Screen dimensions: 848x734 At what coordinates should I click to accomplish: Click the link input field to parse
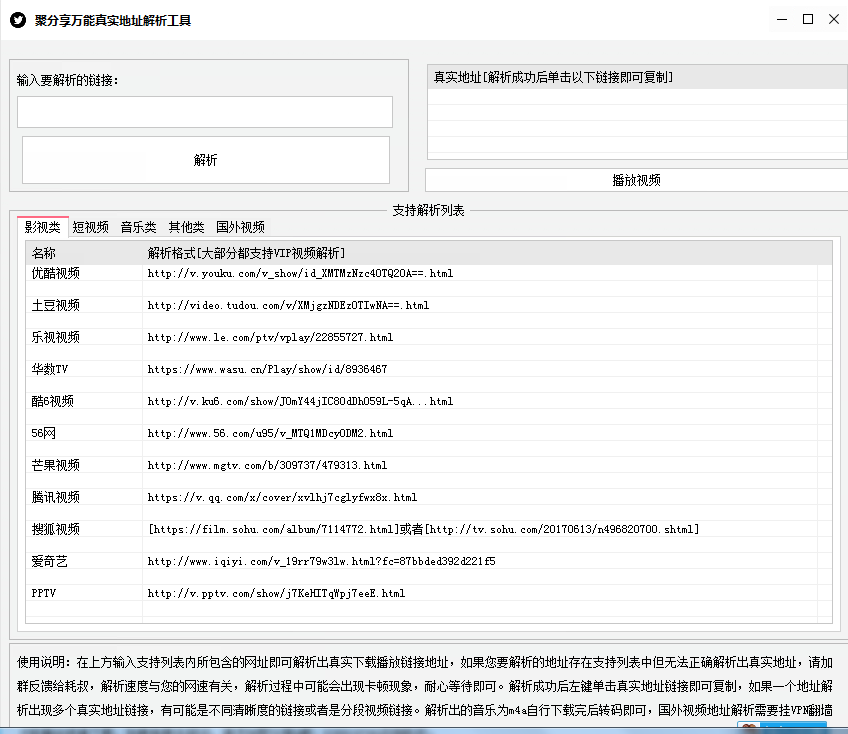[x=205, y=112]
